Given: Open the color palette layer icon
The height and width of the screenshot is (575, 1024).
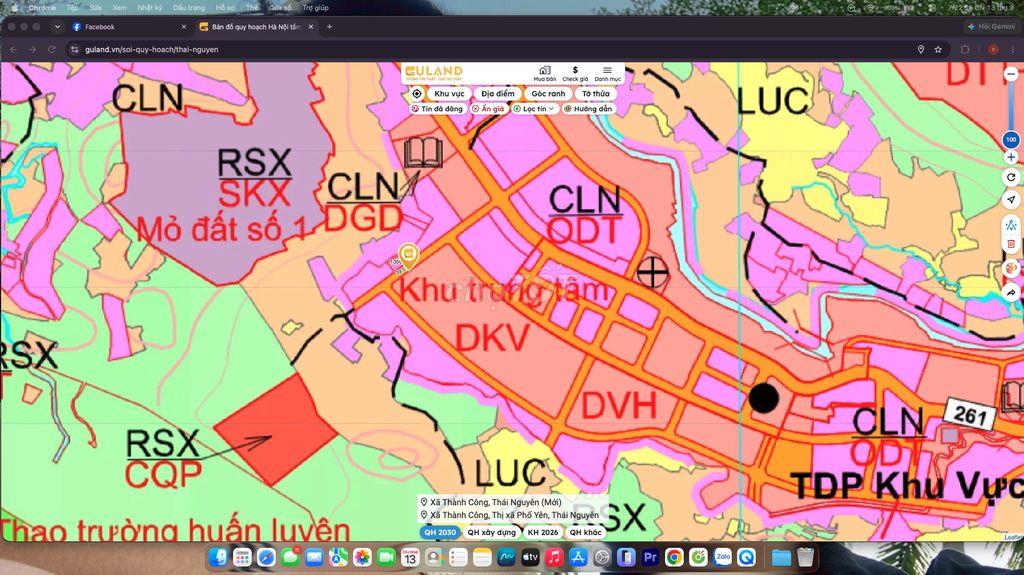Looking at the screenshot, I should (x=1011, y=268).
